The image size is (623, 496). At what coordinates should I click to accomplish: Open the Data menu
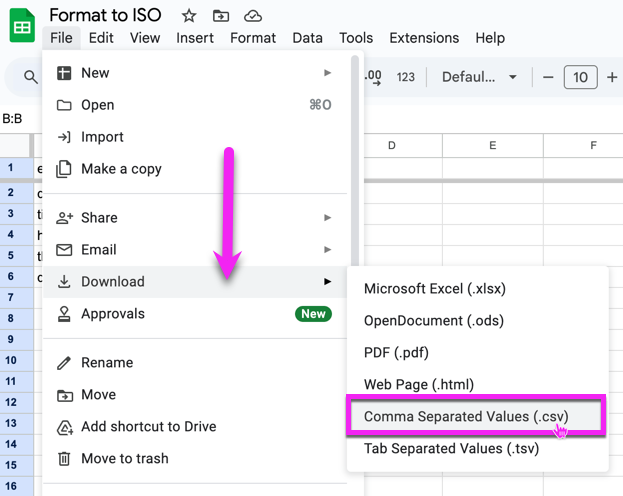tap(307, 38)
